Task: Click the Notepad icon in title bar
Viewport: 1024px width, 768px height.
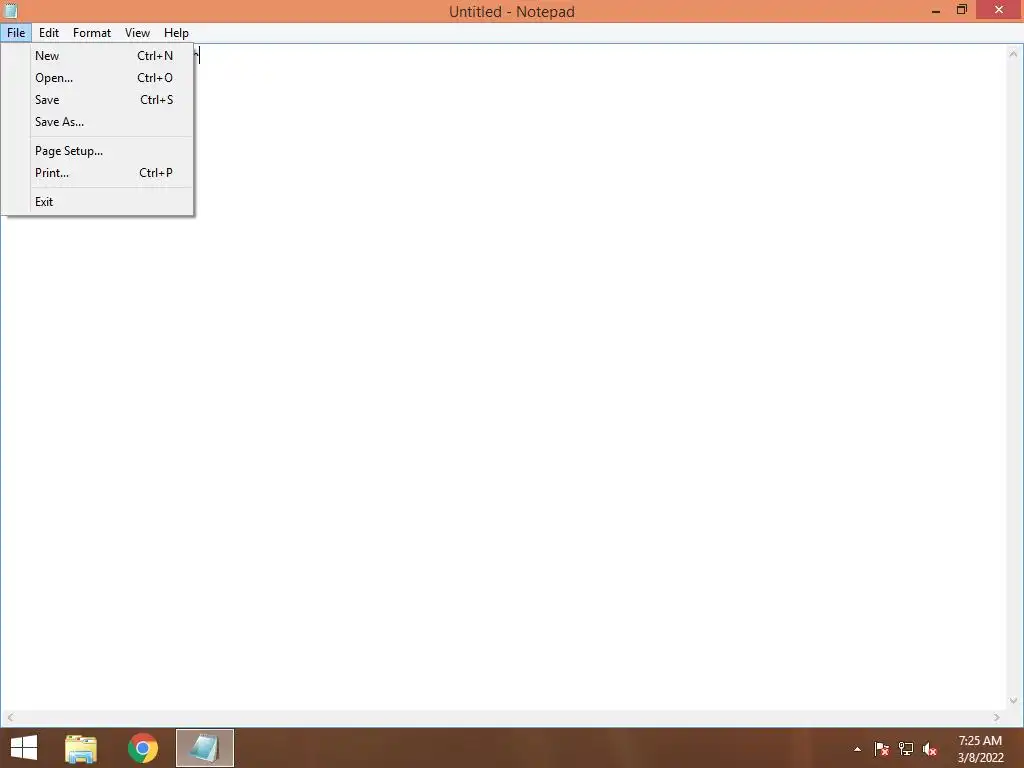Action: click(x=10, y=10)
